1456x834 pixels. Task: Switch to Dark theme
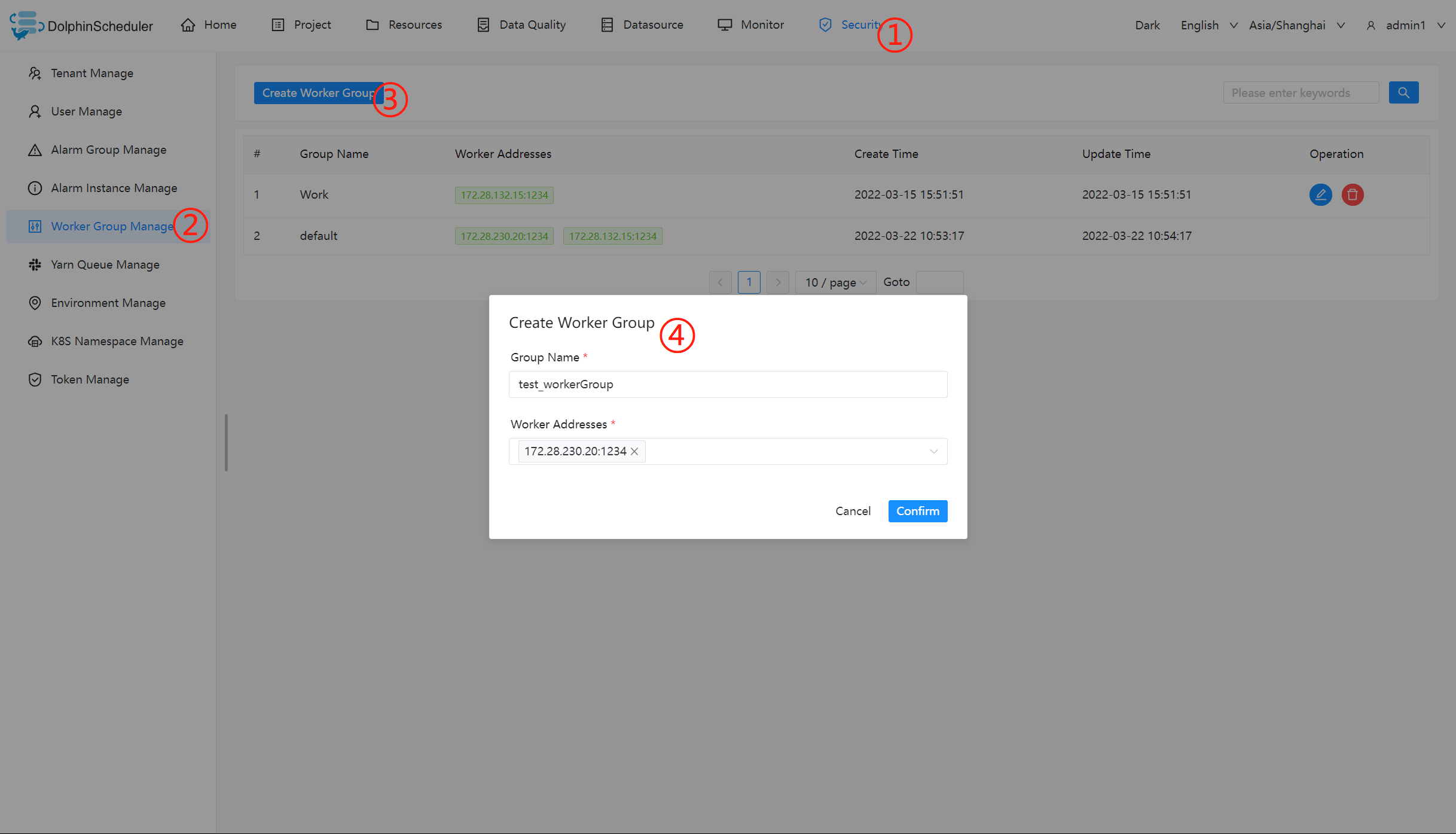(1147, 25)
